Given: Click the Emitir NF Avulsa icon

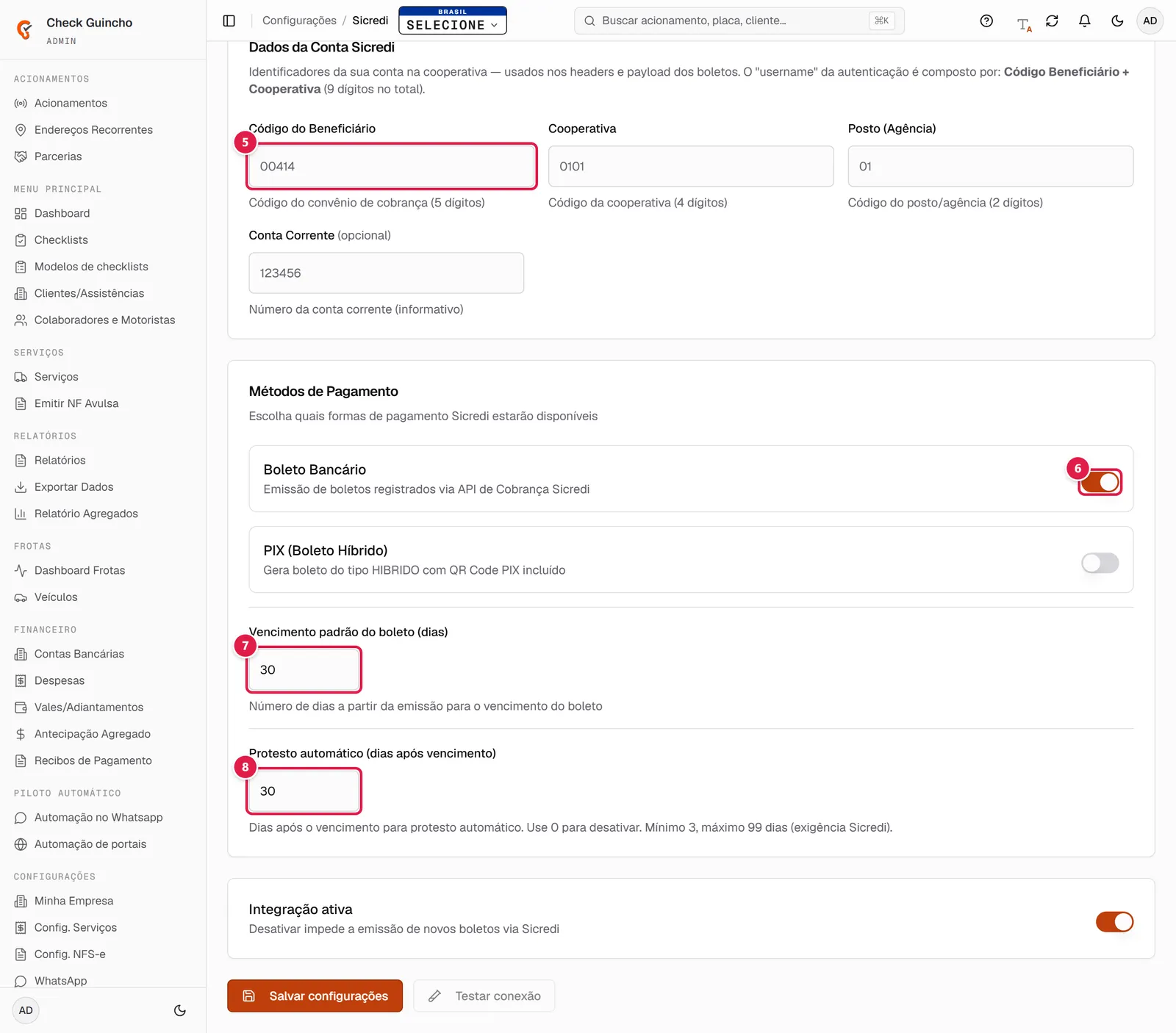Looking at the screenshot, I should 21,403.
